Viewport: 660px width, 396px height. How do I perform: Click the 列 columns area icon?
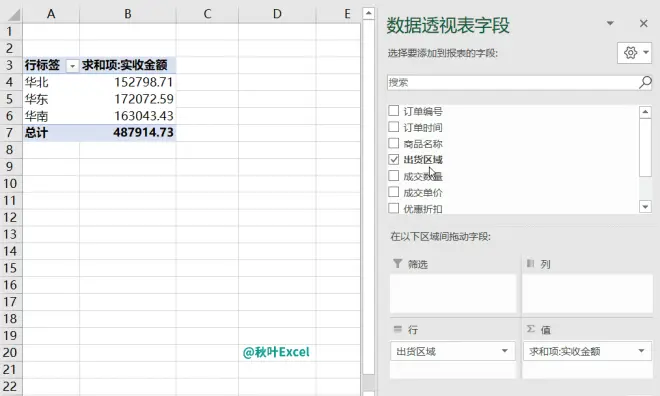[x=530, y=263]
